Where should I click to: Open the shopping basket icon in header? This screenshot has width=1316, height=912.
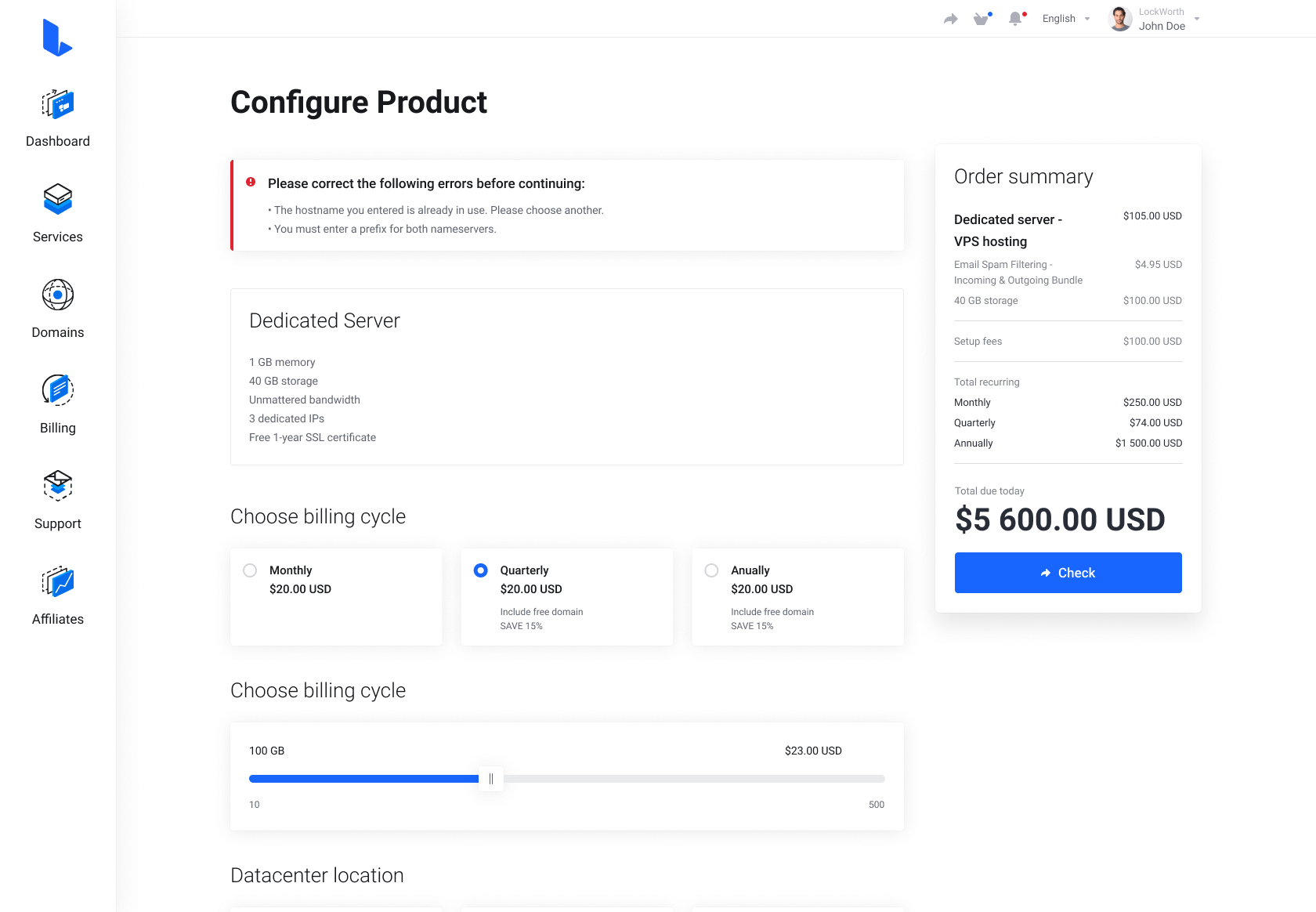(982, 19)
